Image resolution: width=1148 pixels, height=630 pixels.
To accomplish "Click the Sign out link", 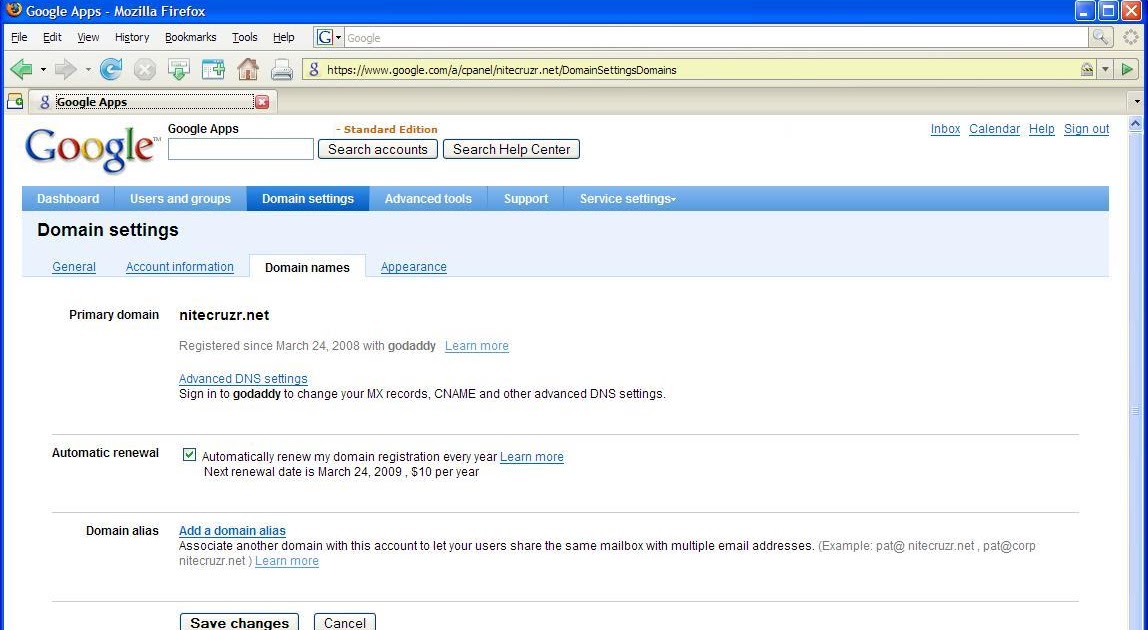I will coord(1086,129).
